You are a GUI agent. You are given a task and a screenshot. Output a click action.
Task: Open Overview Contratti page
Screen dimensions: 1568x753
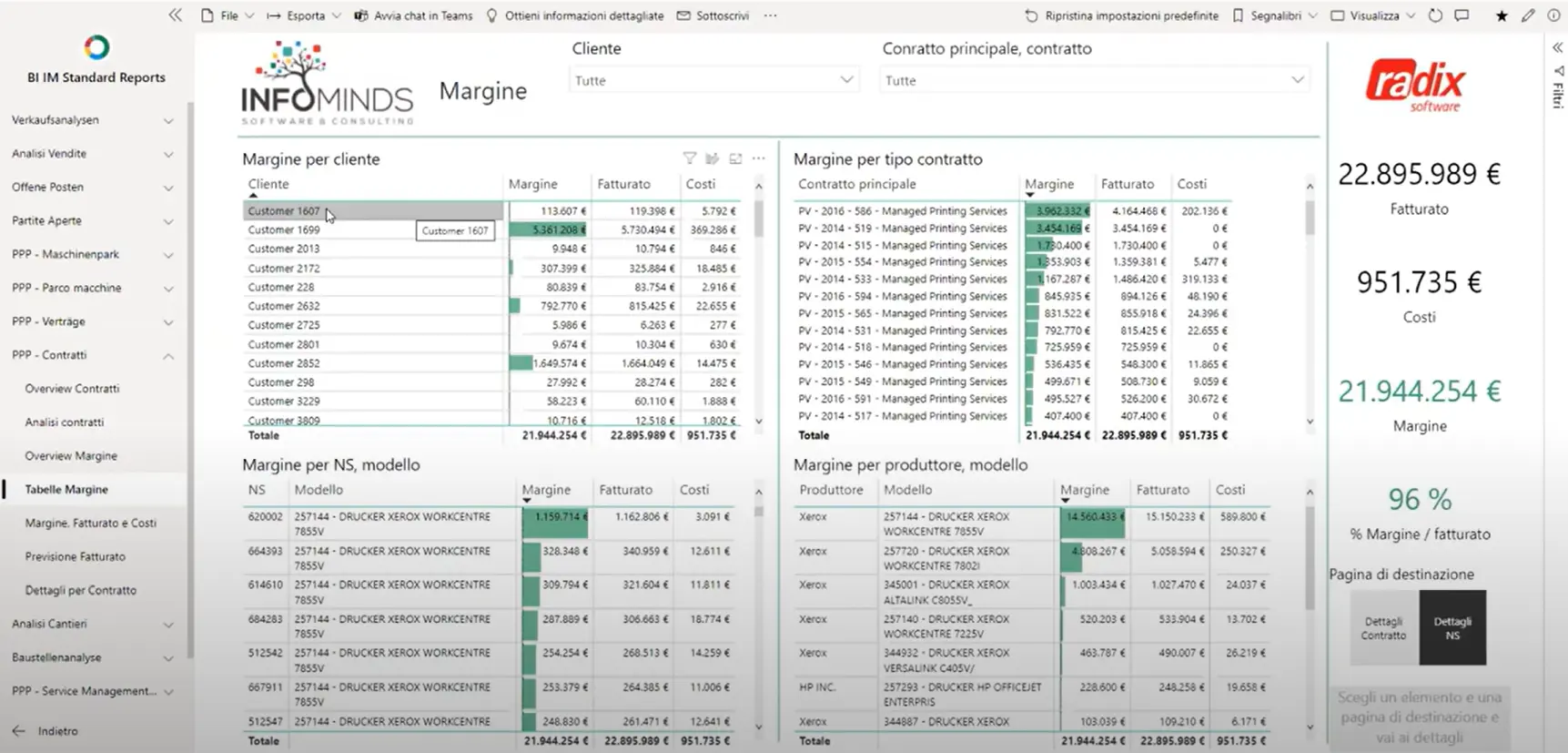[72, 389]
